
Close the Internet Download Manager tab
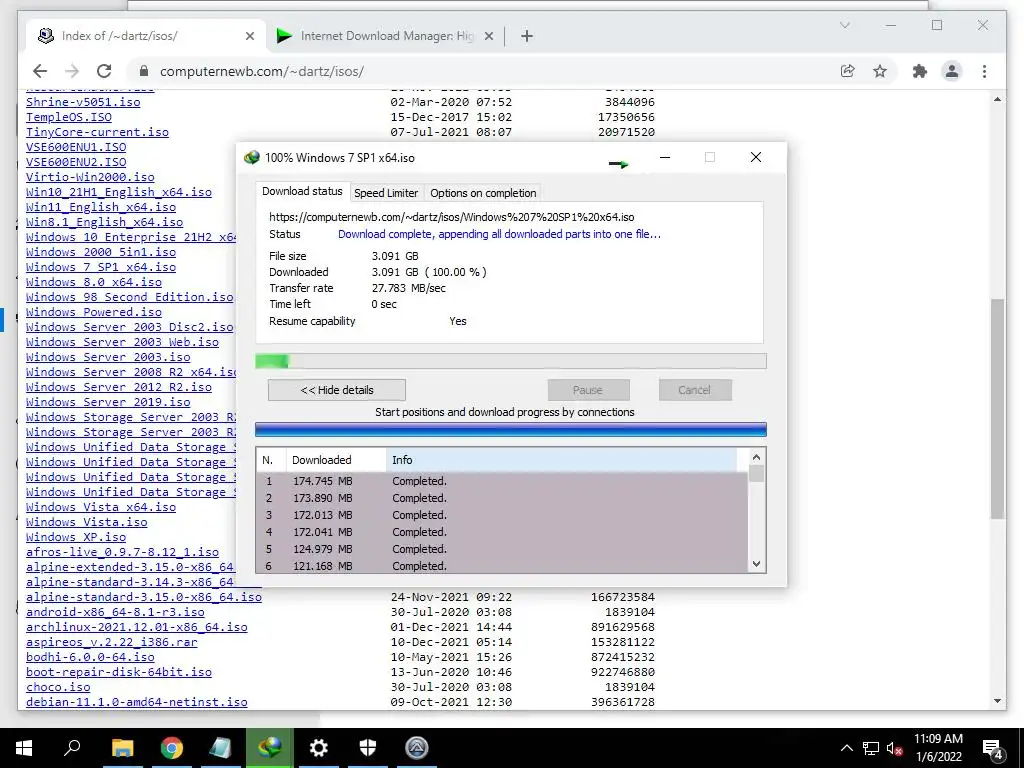pyautogui.click(x=488, y=37)
